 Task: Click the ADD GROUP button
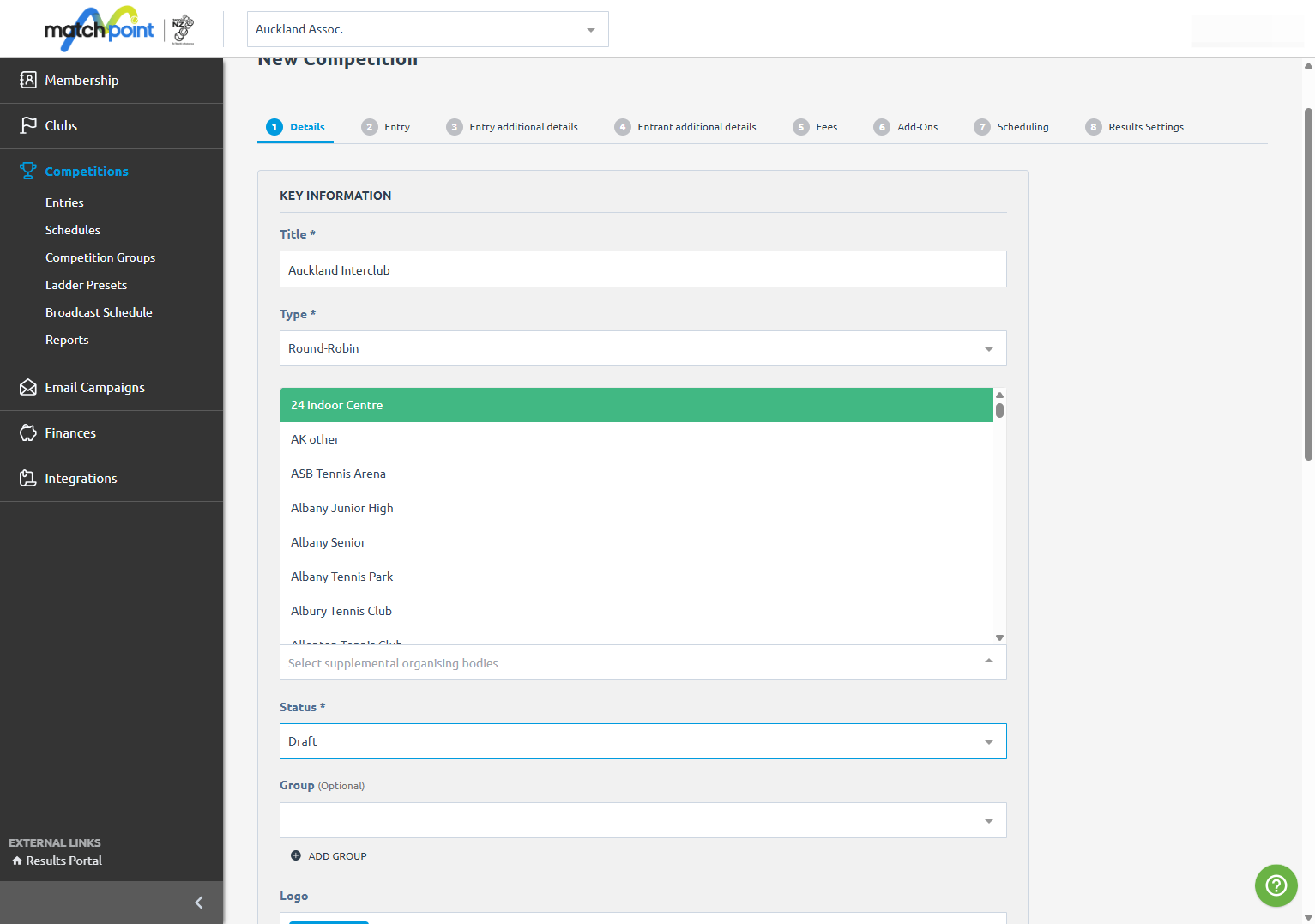[329, 856]
